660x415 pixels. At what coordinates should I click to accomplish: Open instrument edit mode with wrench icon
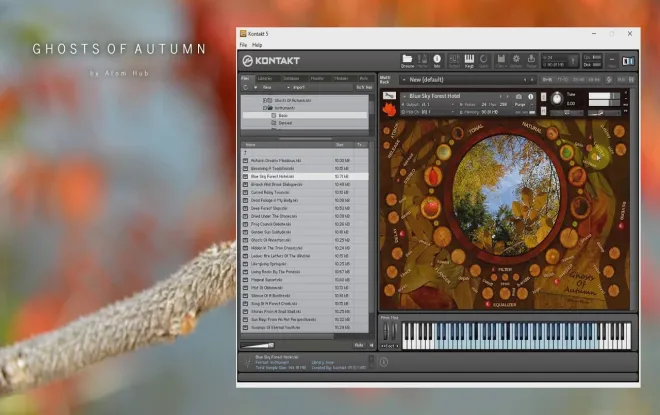coord(389,96)
